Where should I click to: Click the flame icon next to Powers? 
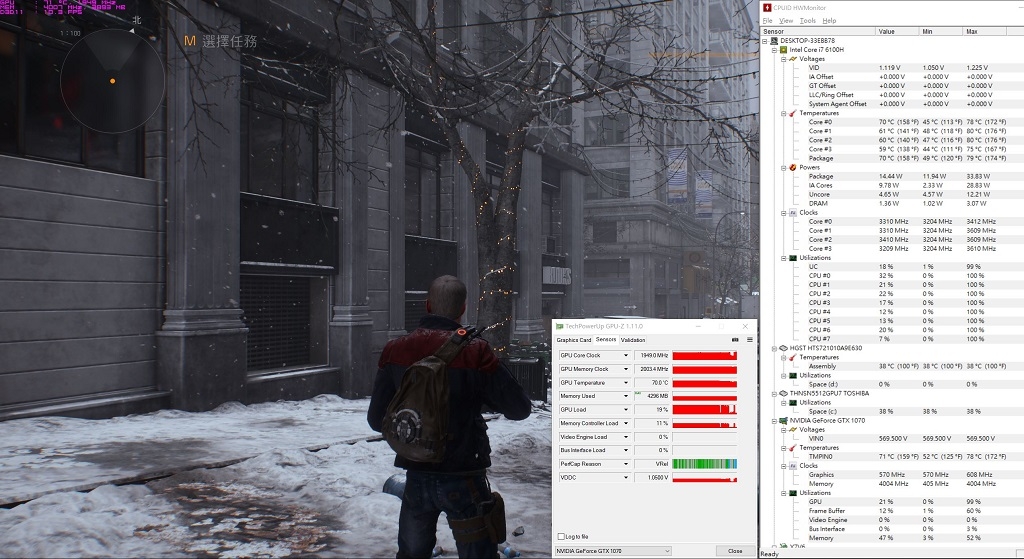click(793, 167)
